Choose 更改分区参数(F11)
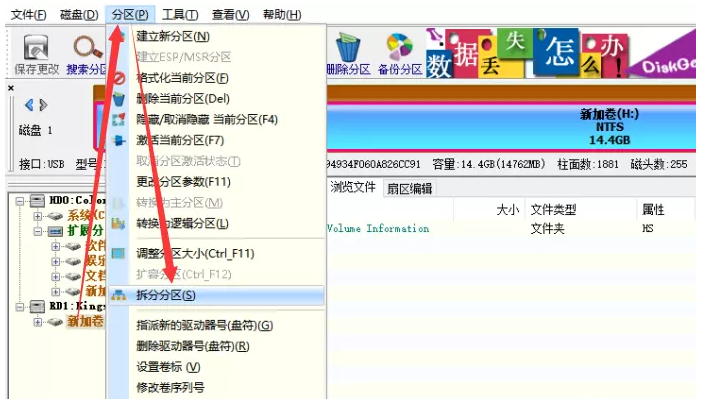This screenshot has height=399, width=713. point(217,182)
